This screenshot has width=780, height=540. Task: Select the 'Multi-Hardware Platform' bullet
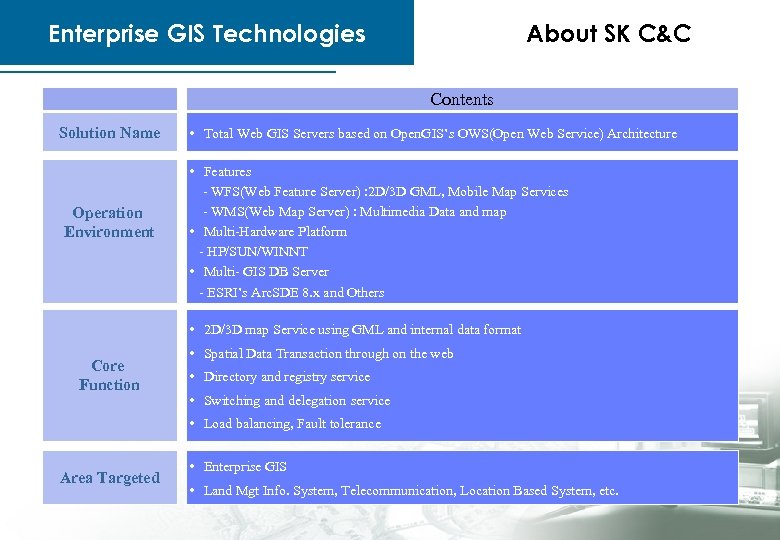[x=275, y=232]
